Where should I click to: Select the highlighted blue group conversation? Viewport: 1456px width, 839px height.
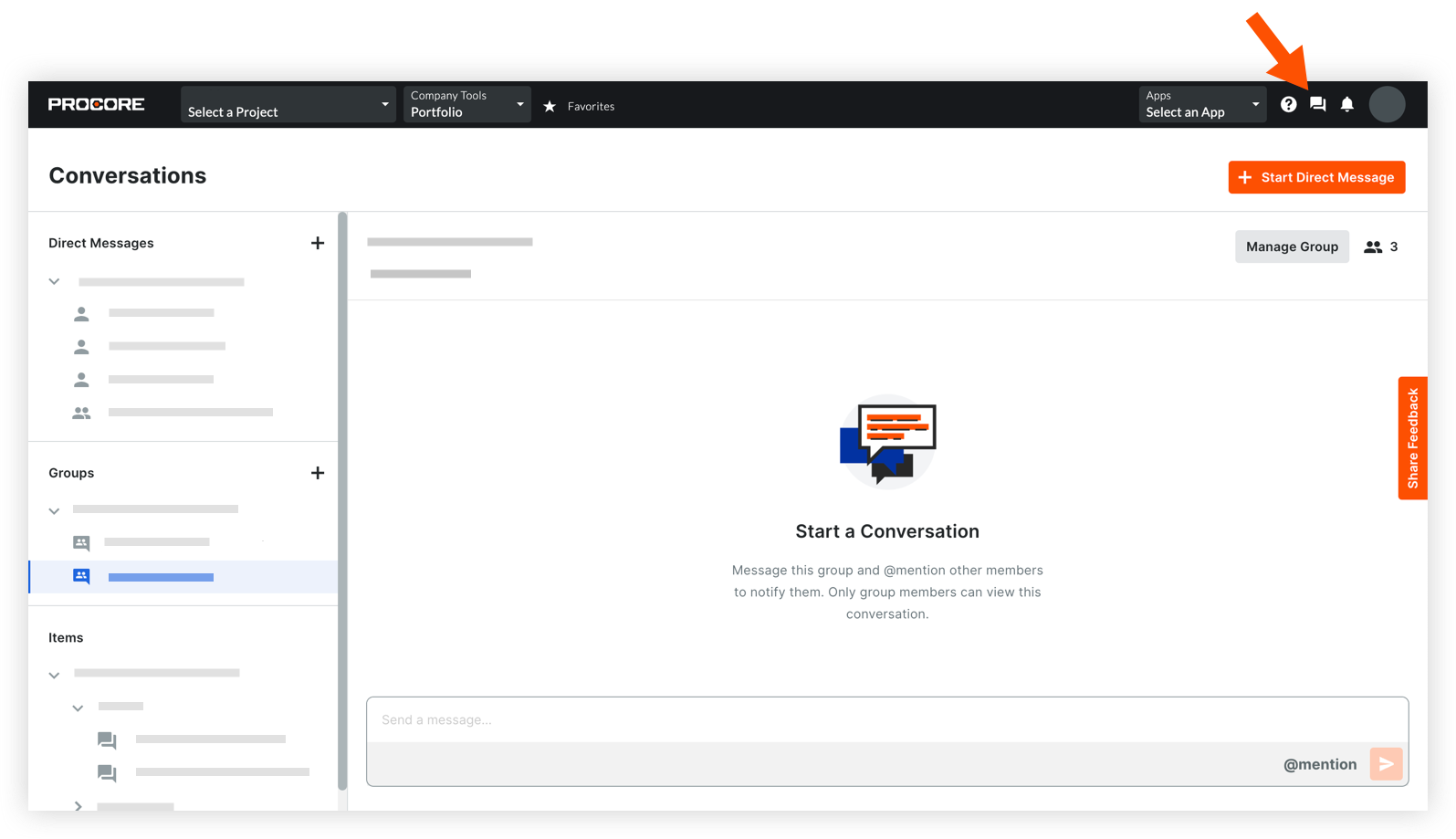[x=183, y=577]
